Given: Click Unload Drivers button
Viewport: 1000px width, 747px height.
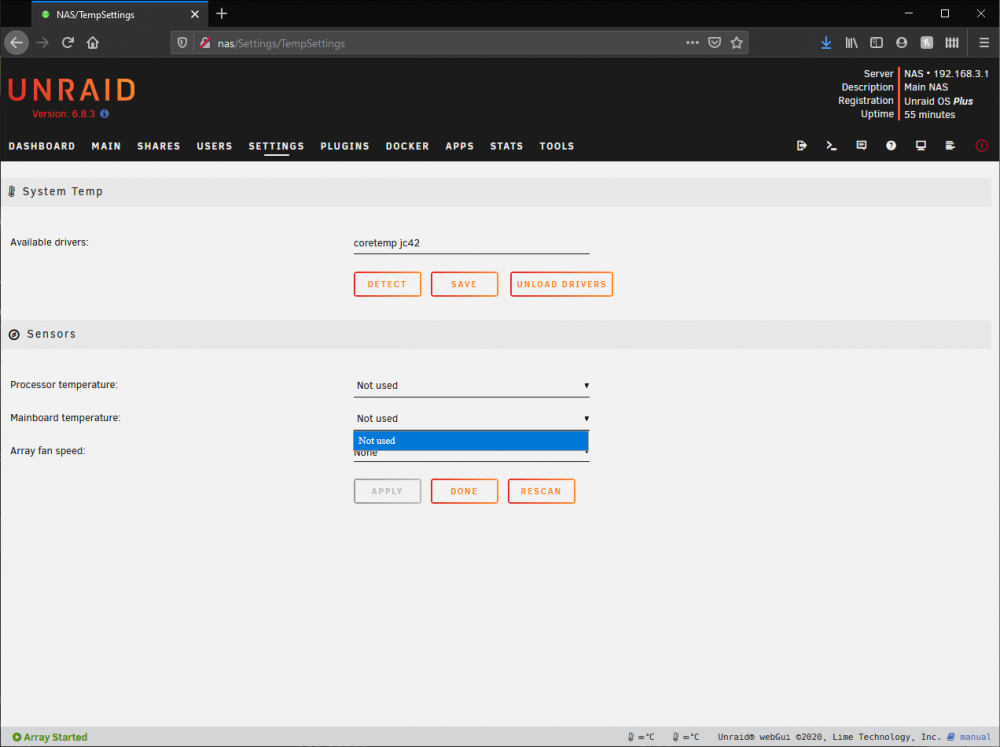Looking at the screenshot, I should tap(561, 284).
